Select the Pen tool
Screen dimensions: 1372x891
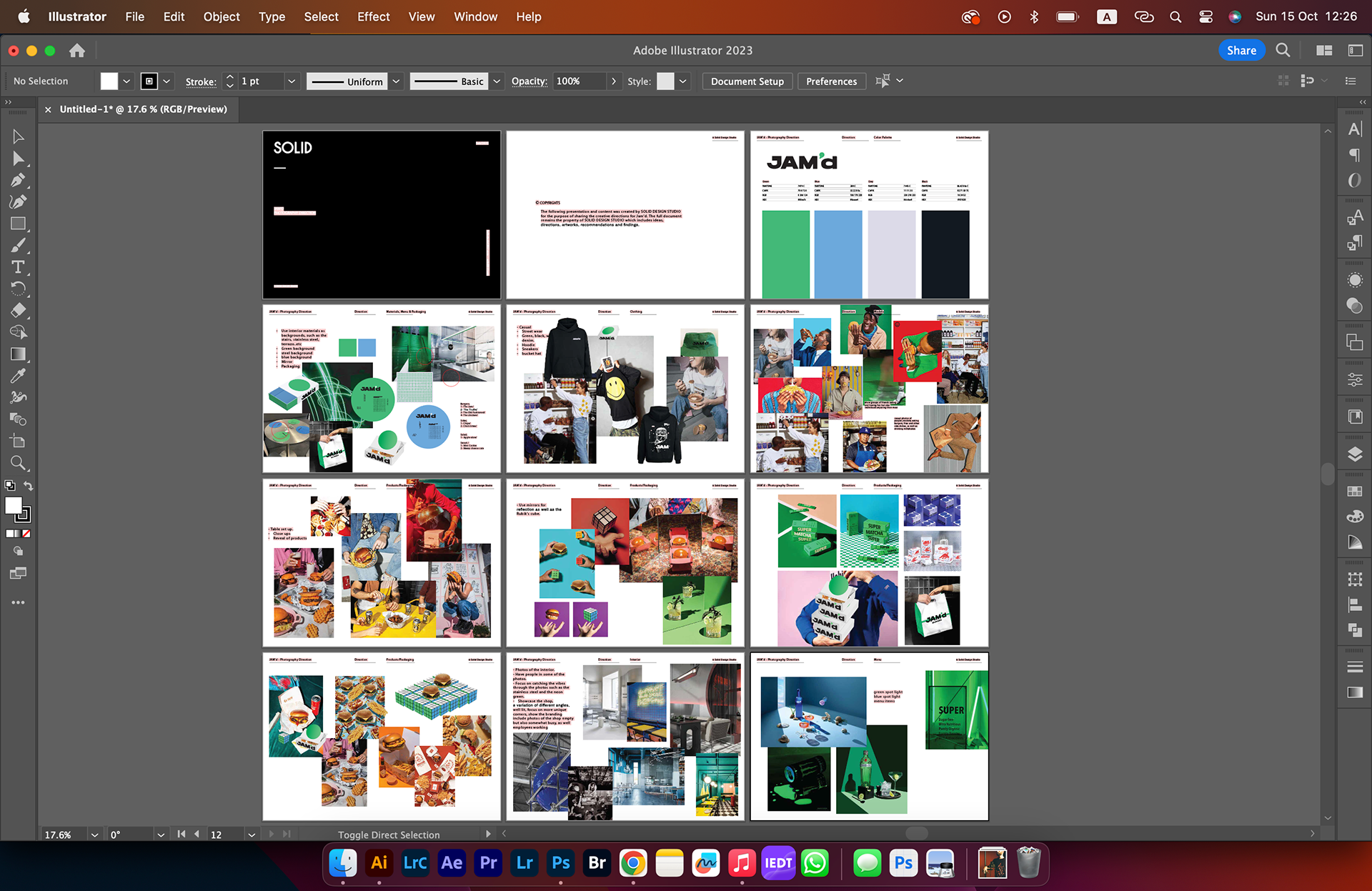point(19,180)
